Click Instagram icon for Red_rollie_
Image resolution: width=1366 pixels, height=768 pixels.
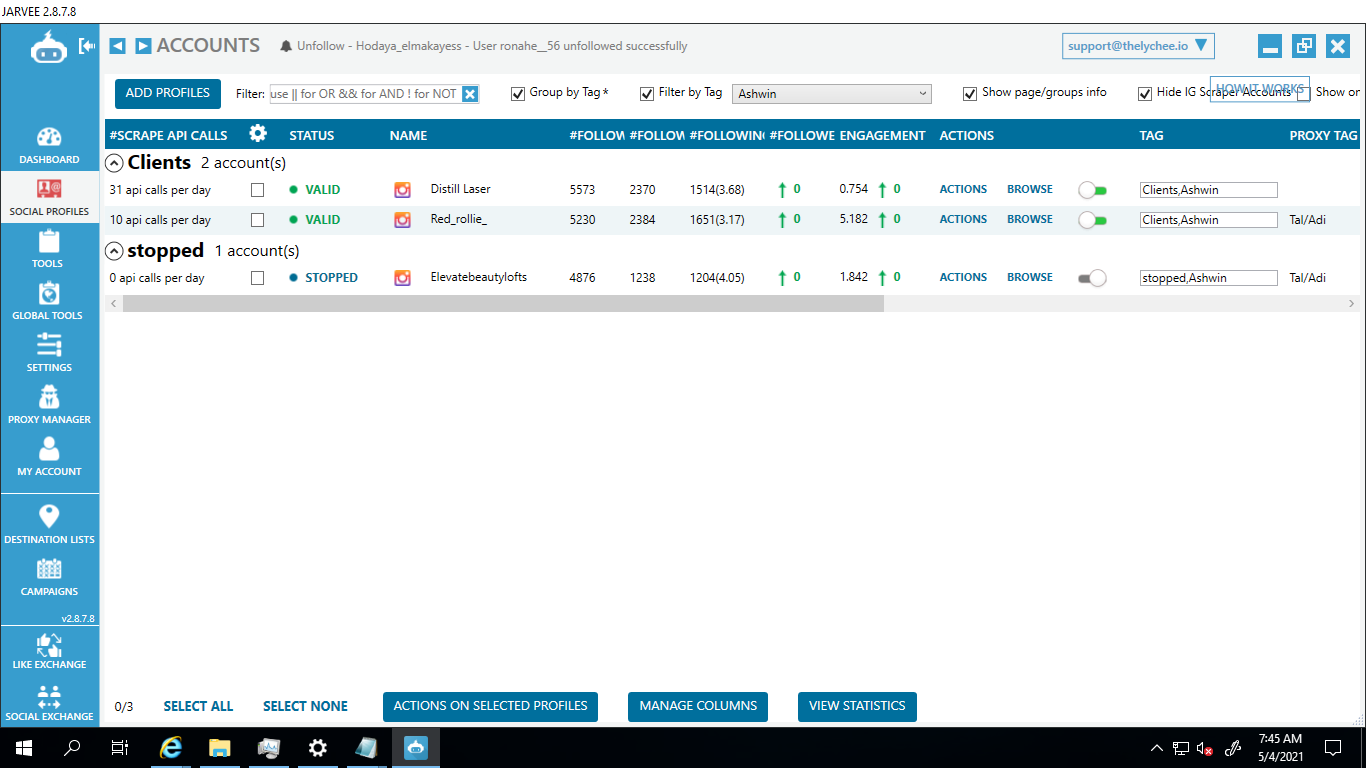[402, 220]
